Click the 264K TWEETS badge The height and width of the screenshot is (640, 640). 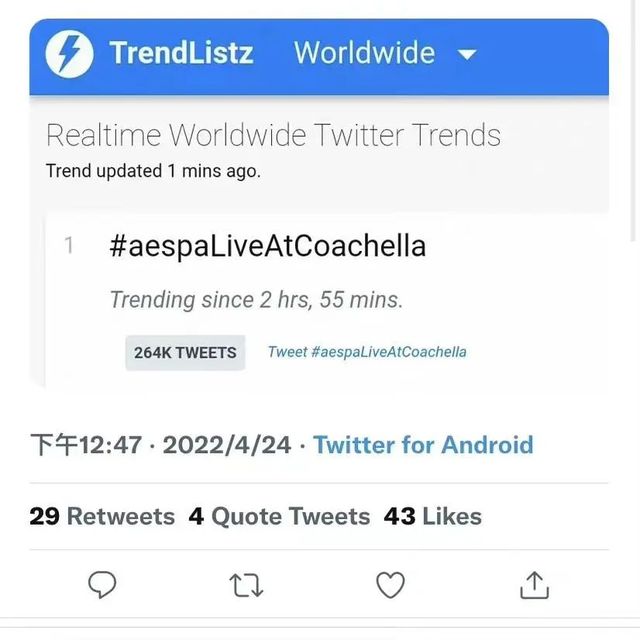(x=185, y=353)
